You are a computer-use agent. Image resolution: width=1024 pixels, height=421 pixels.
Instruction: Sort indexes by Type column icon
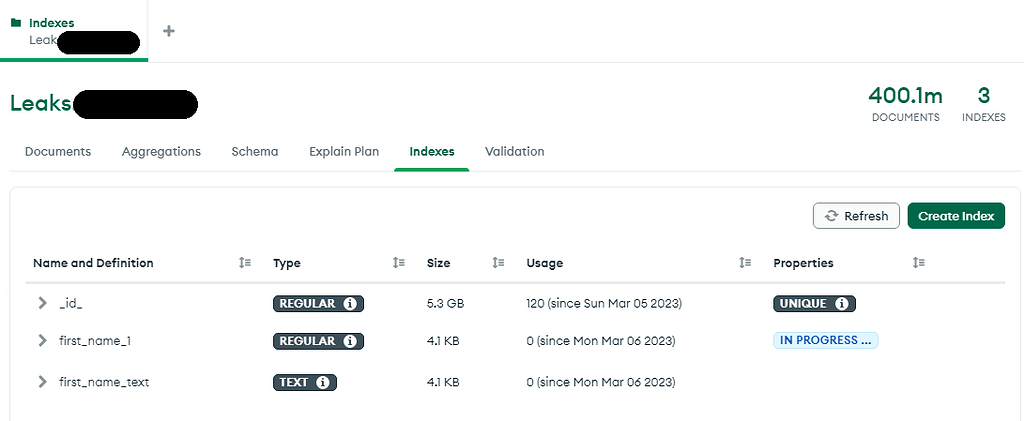point(398,263)
